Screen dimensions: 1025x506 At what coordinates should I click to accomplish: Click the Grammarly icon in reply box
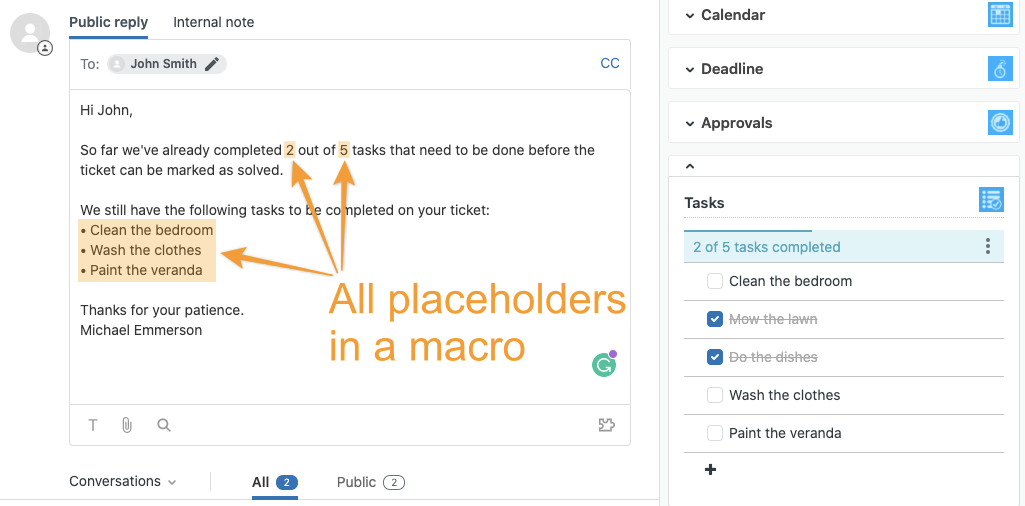pyautogui.click(x=604, y=365)
